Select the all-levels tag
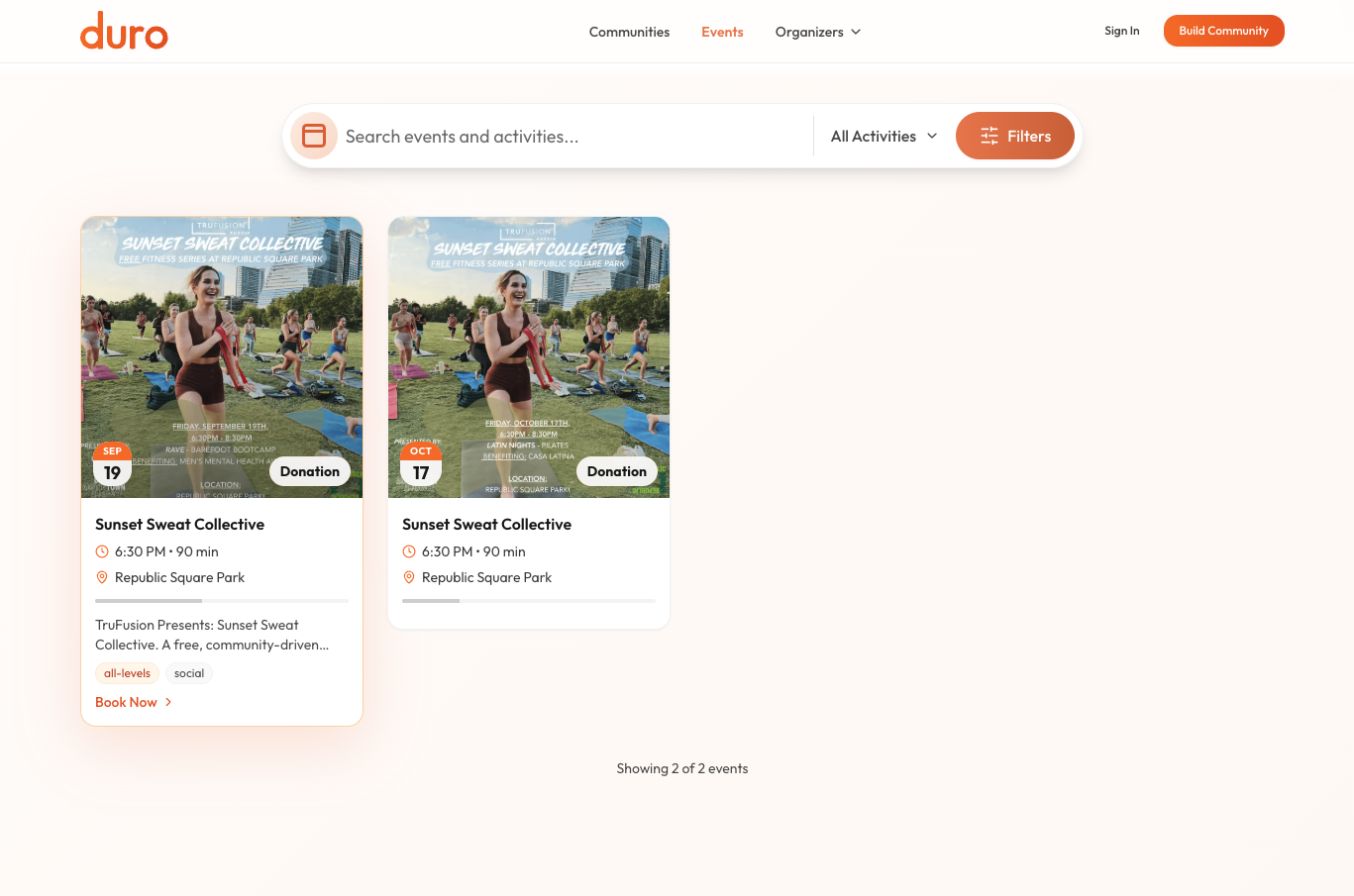Viewport: 1354px width, 896px height. tap(127, 673)
